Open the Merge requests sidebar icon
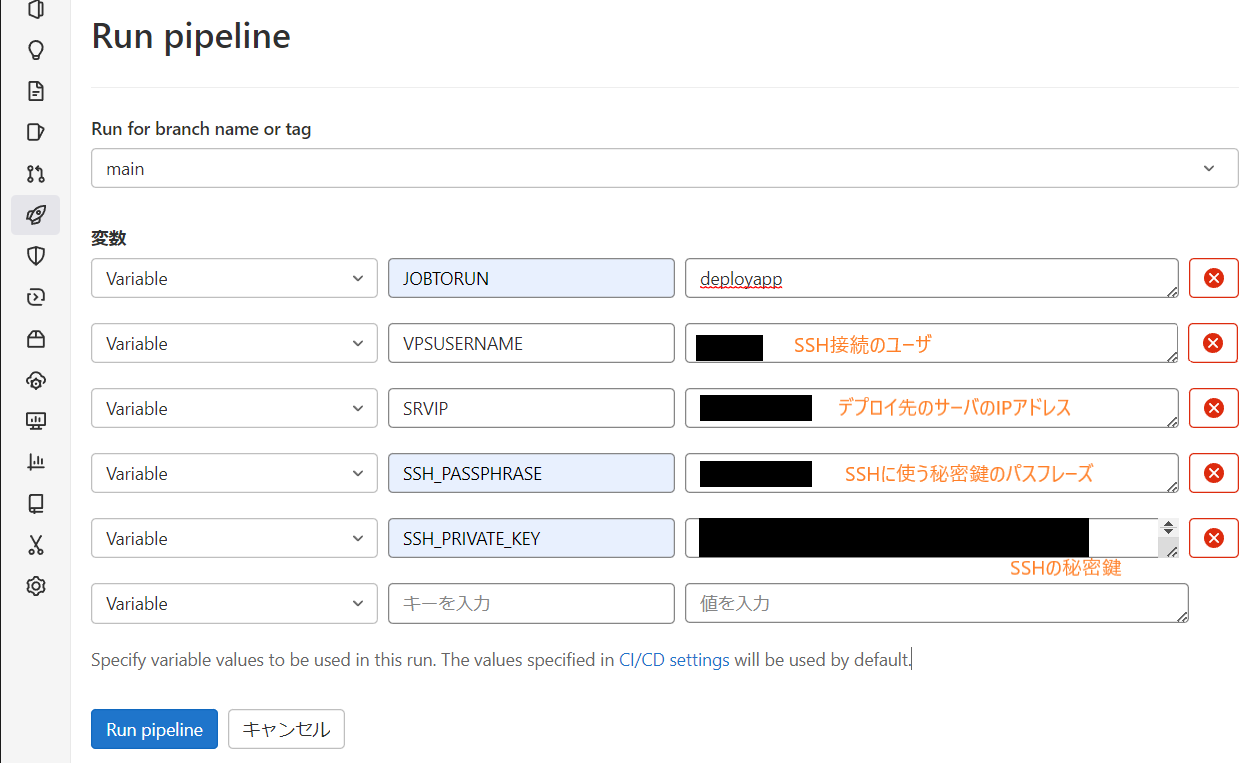Image resolution: width=1257 pixels, height=763 pixels. click(36, 174)
